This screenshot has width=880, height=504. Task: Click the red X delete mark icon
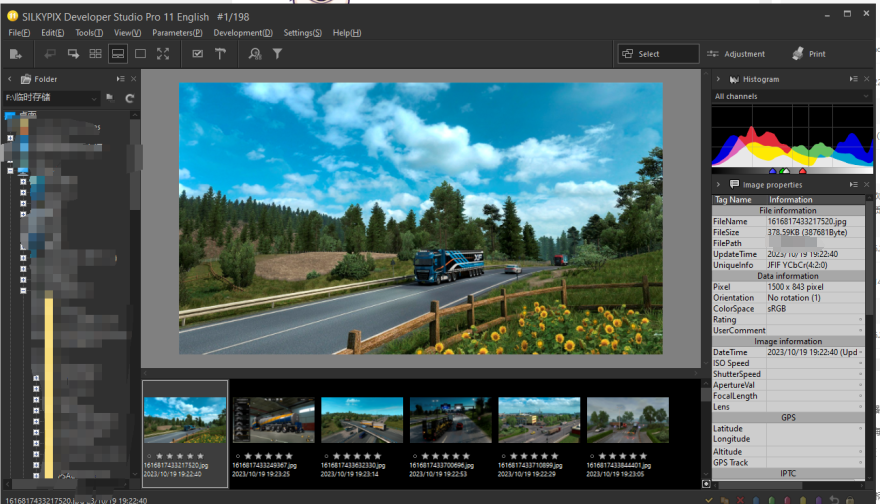coord(740,500)
